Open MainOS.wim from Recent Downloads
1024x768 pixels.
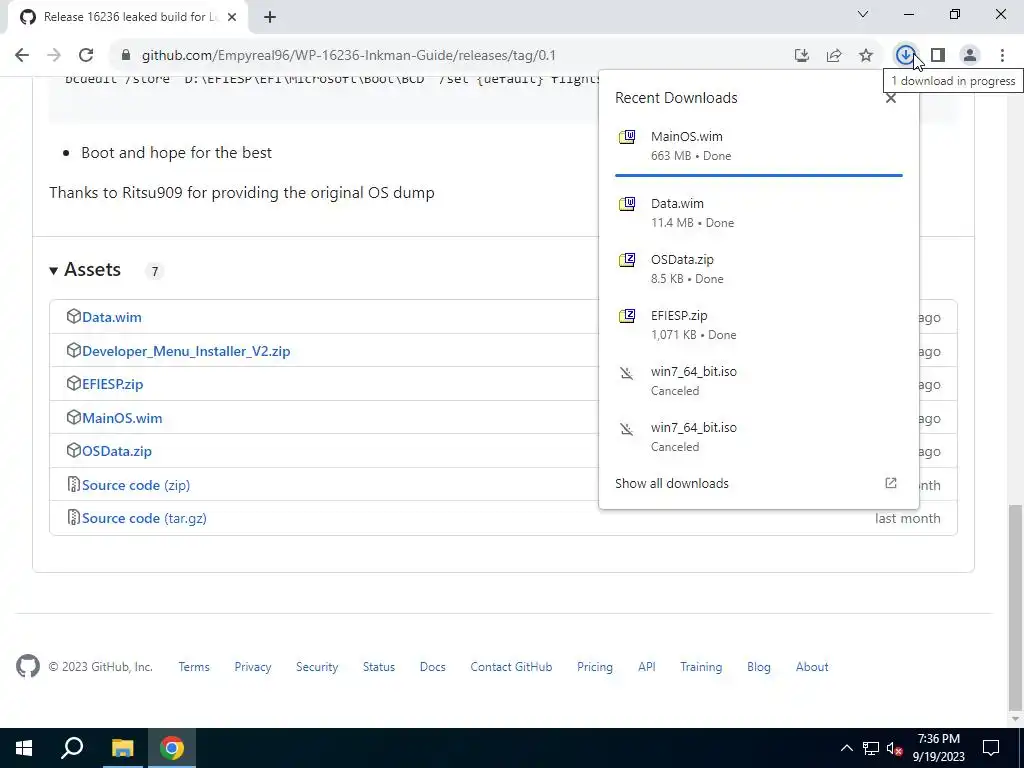pyautogui.click(x=758, y=146)
